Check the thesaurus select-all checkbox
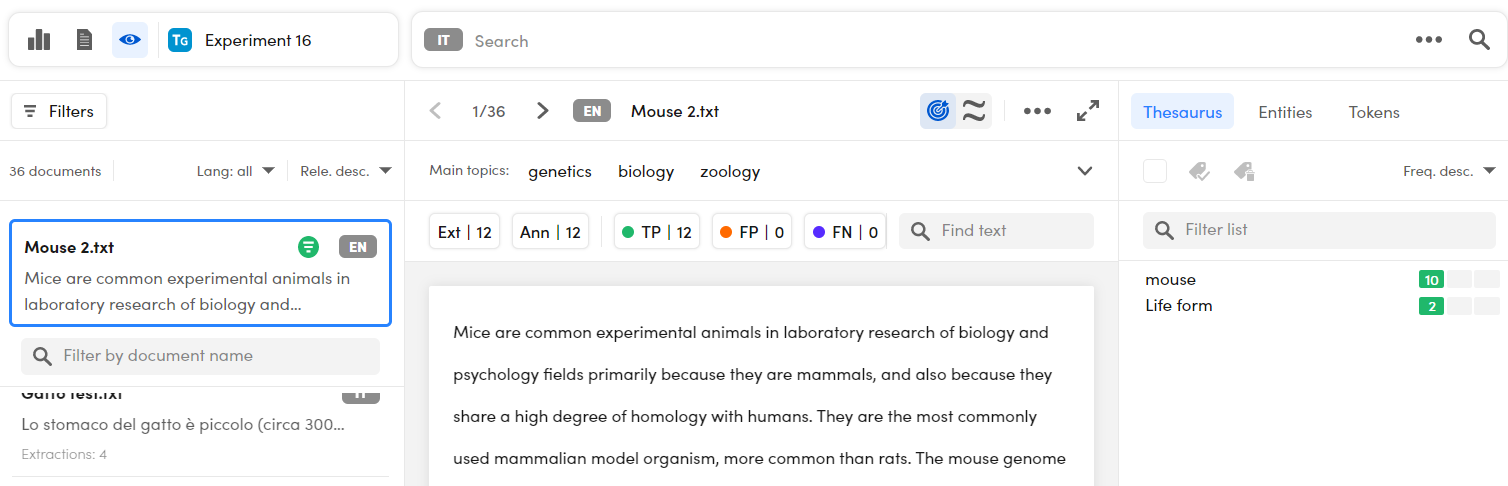This screenshot has width=1508, height=486. (1155, 171)
